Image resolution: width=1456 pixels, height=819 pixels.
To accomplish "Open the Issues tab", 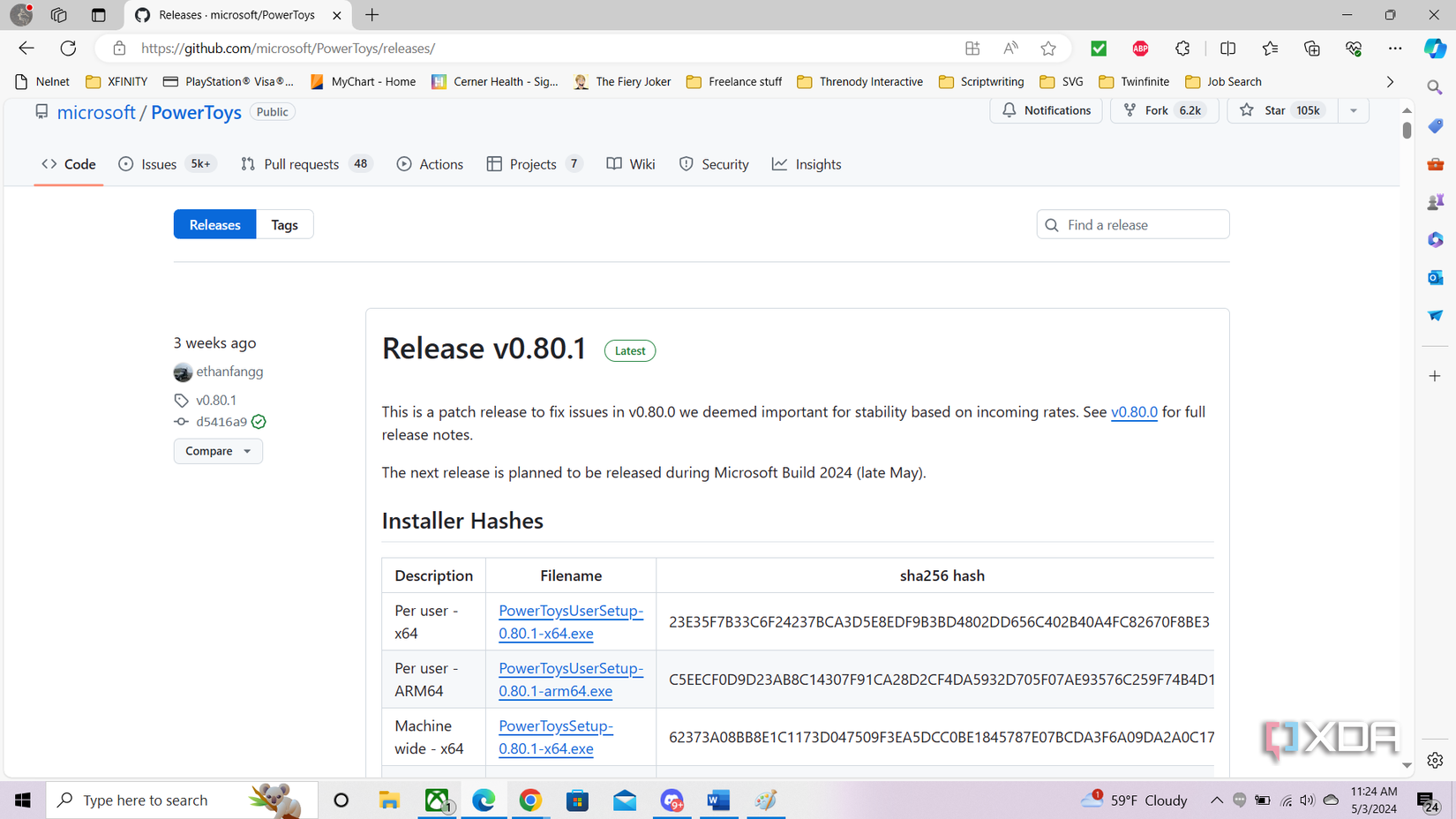I will coord(159,164).
